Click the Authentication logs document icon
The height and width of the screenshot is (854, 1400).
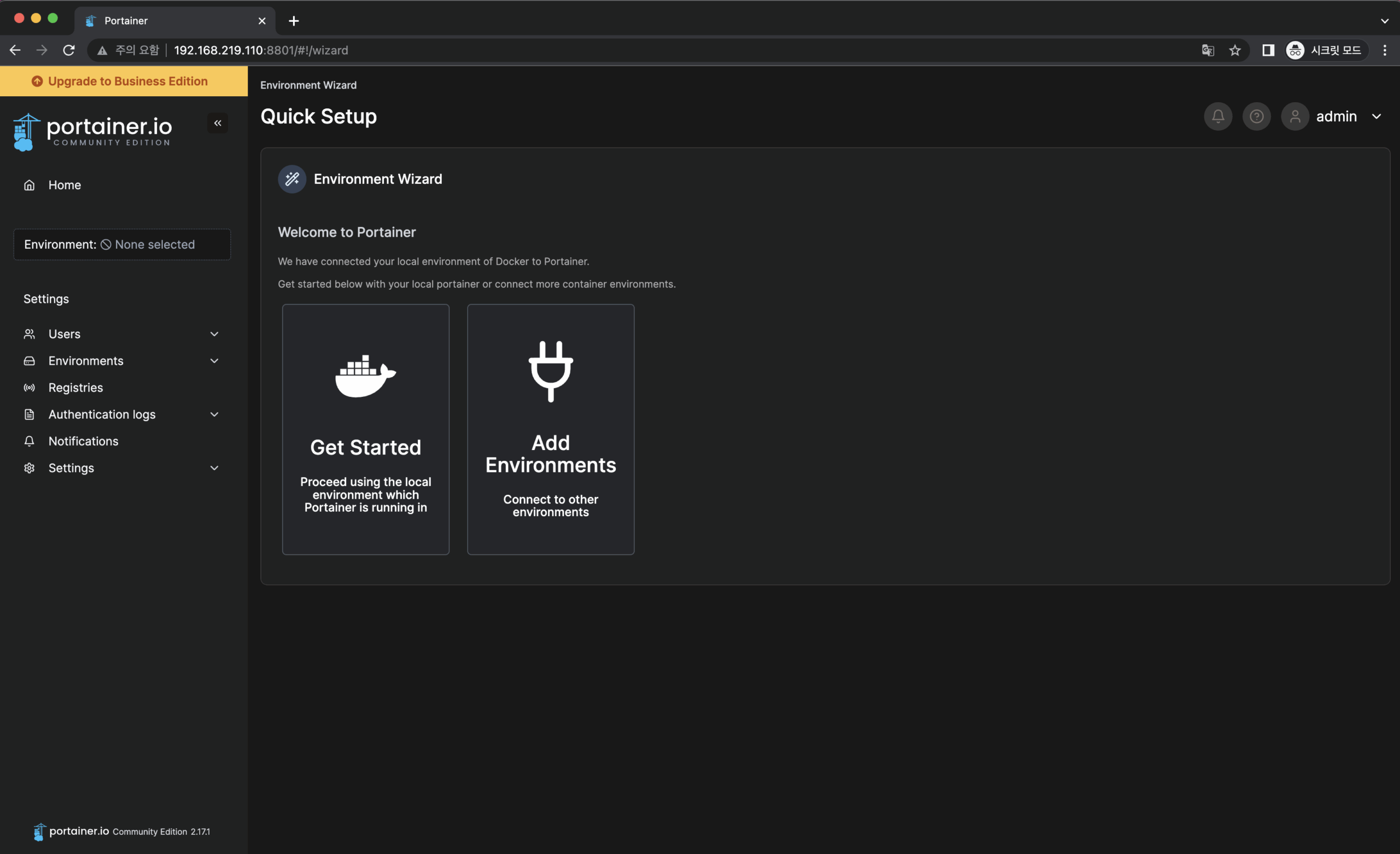pos(30,414)
